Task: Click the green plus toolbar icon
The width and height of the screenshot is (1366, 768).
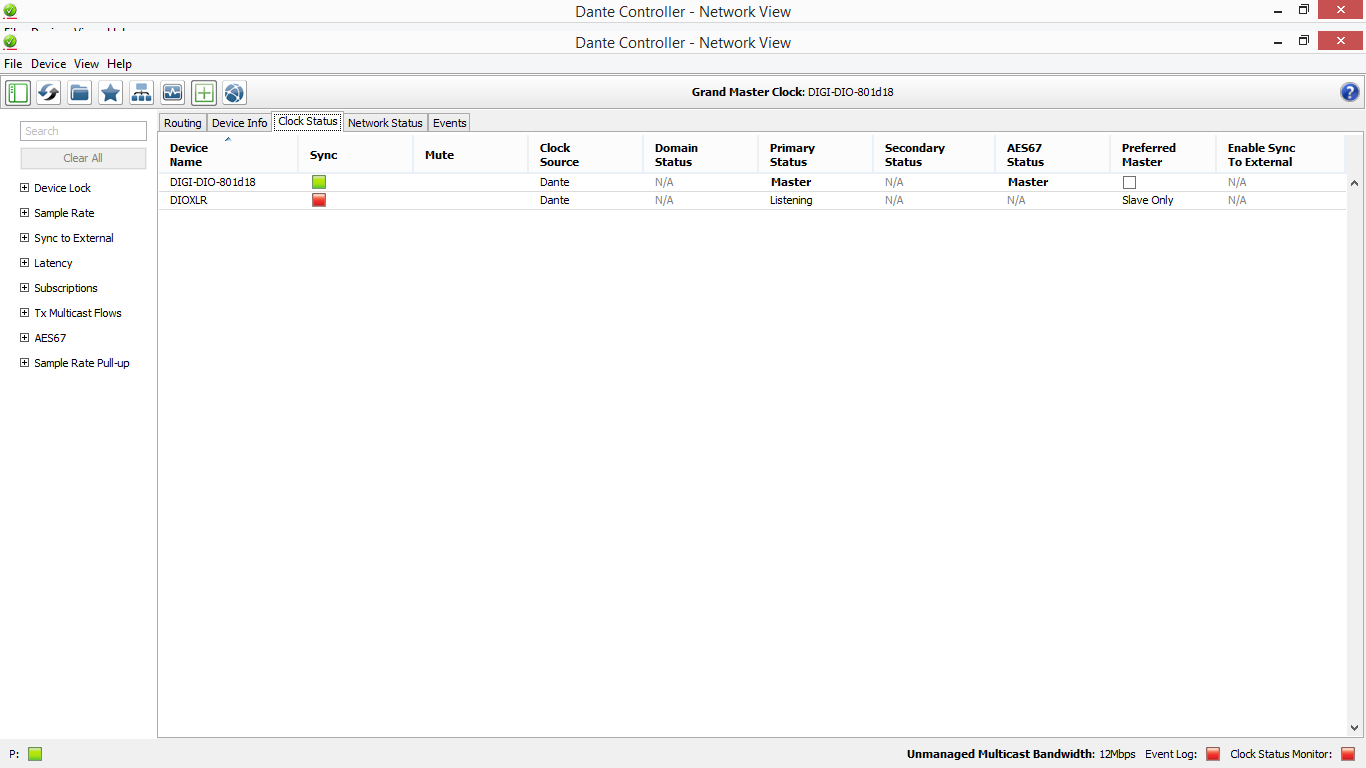Action: (204, 93)
